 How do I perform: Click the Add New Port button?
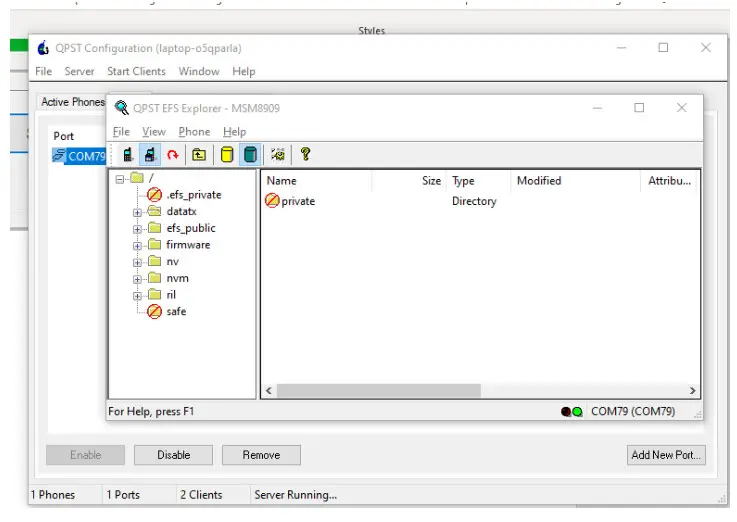[x=666, y=455]
